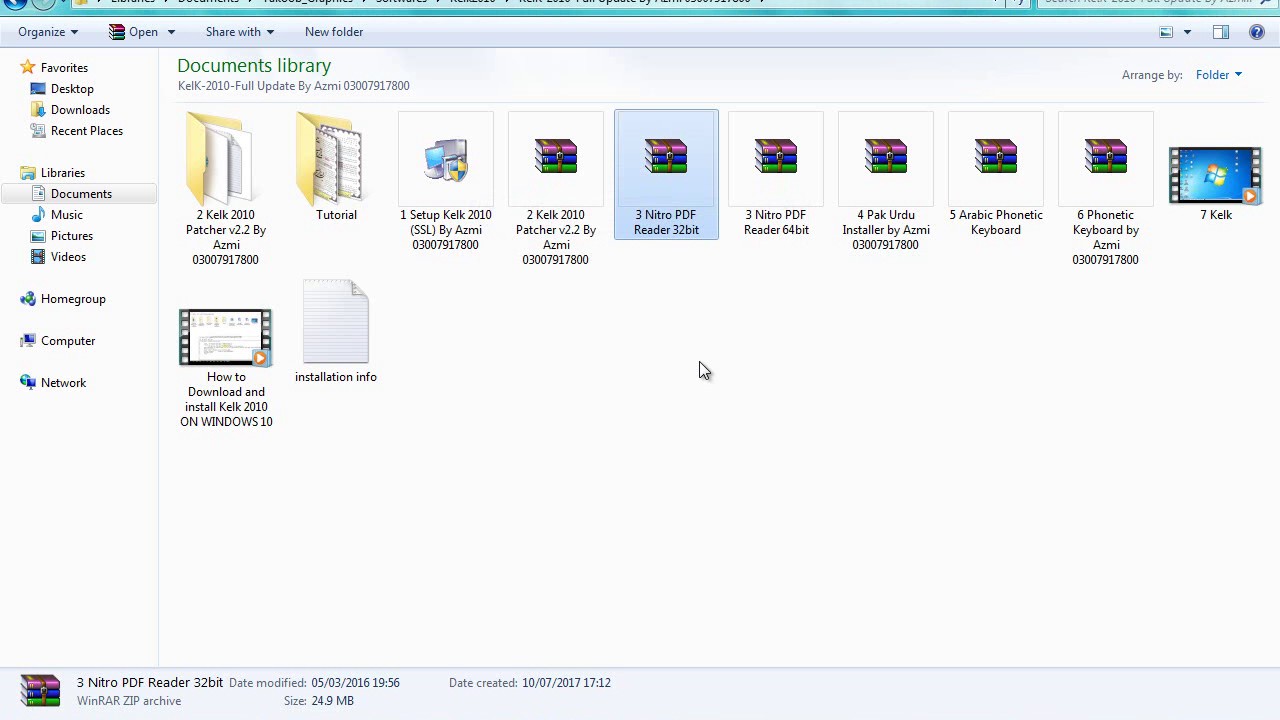The height and width of the screenshot is (720, 1280).
Task: Toggle the preview pane
Action: (1221, 32)
